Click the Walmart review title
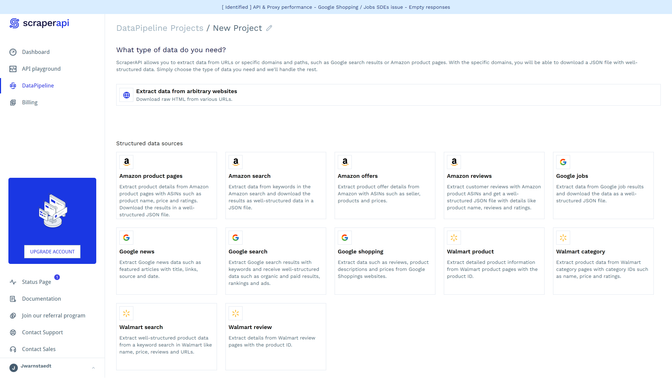Image resolution: width=672 pixels, height=378 pixels. click(x=250, y=327)
